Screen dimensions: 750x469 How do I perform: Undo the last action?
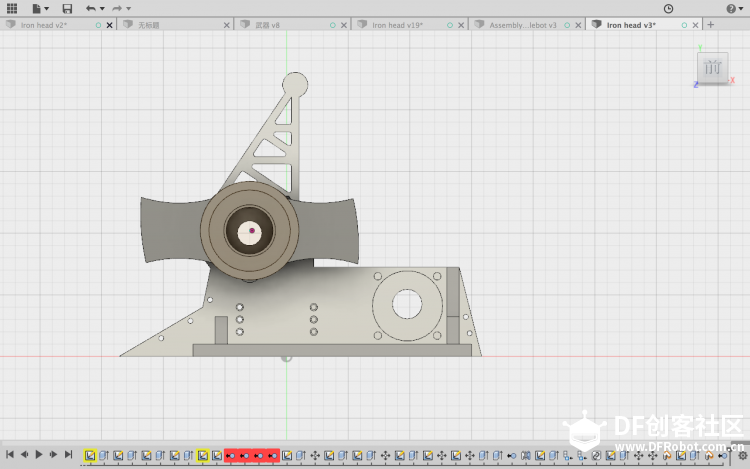90,8
